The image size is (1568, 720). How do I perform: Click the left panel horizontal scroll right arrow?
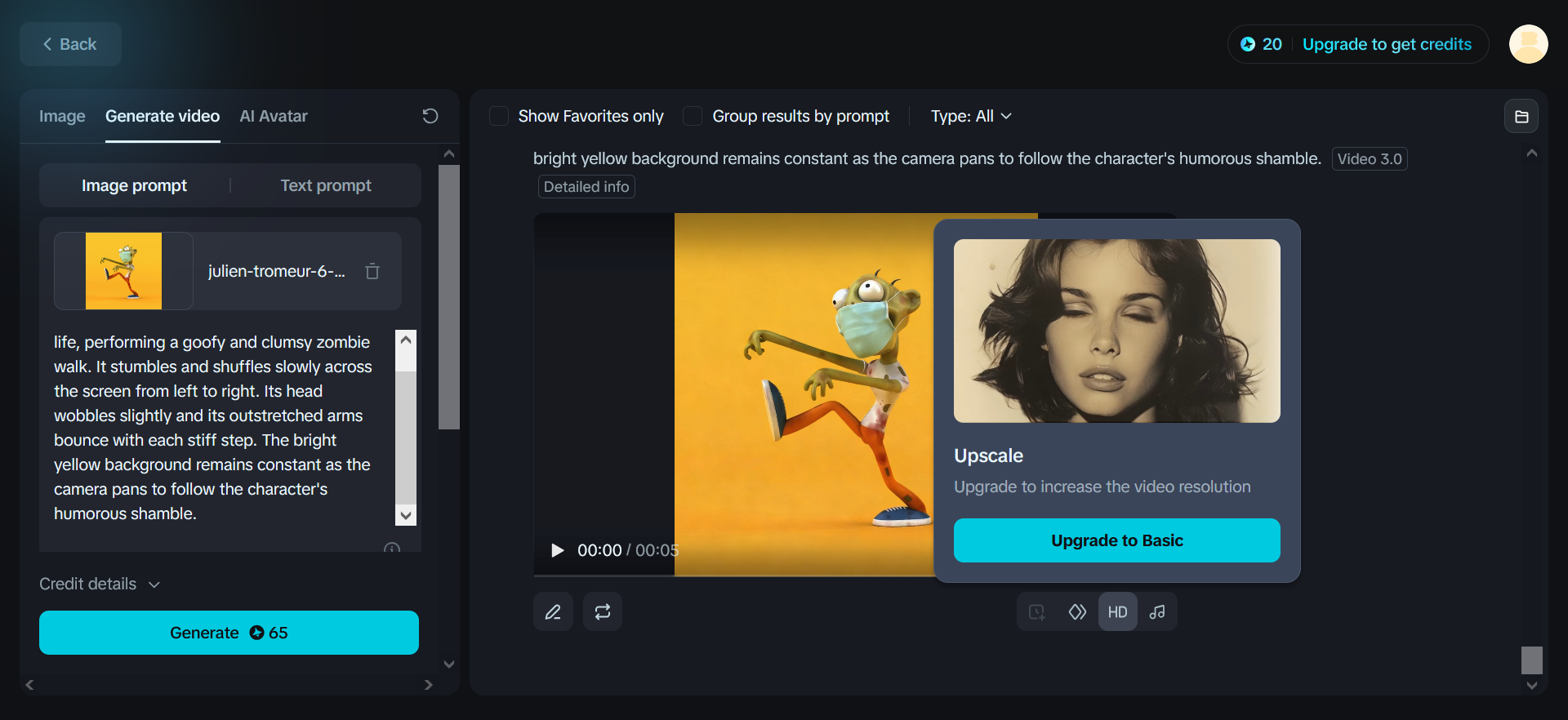pos(429,685)
